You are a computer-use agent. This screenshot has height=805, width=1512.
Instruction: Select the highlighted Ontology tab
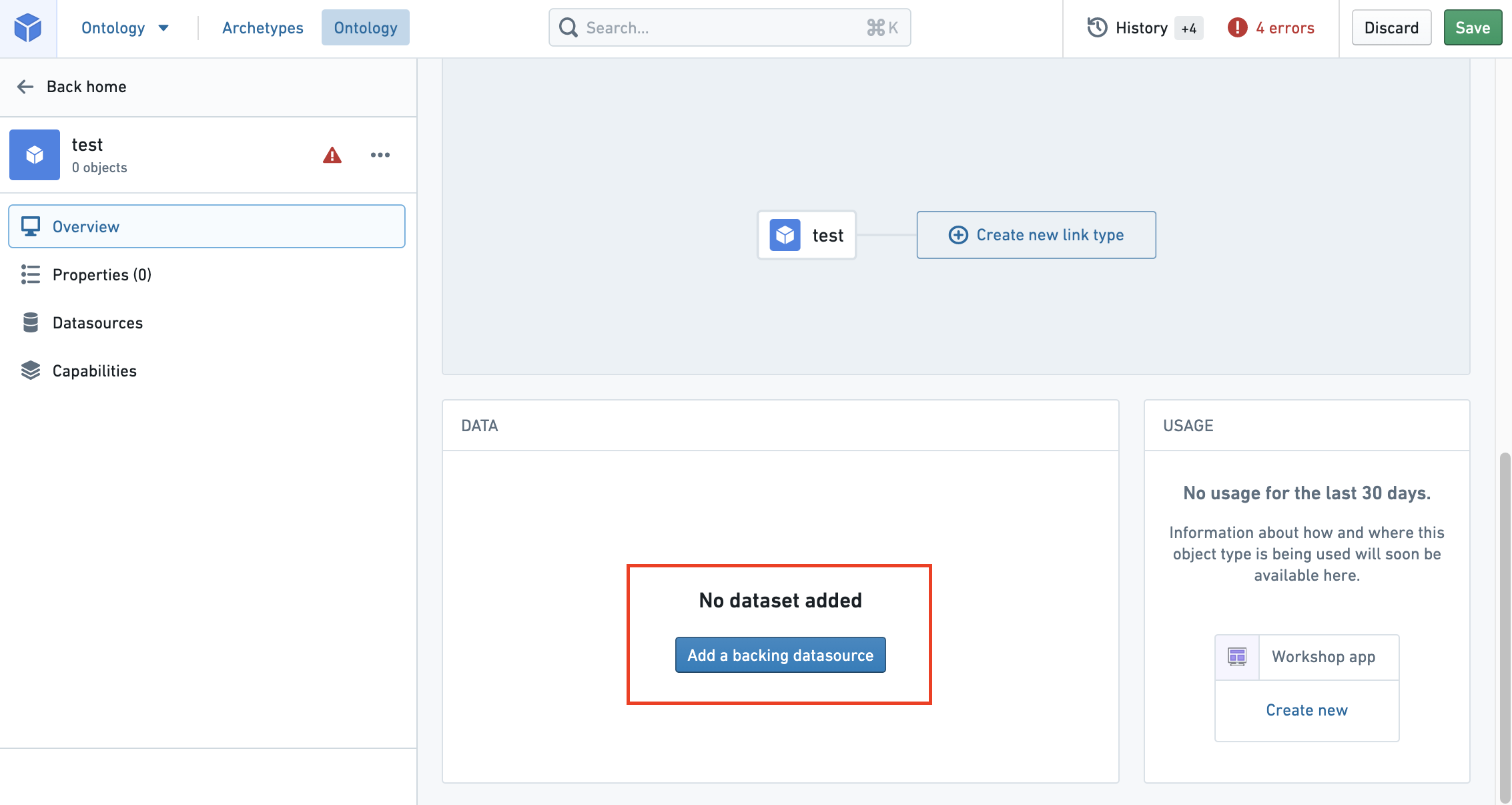(366, 28)
